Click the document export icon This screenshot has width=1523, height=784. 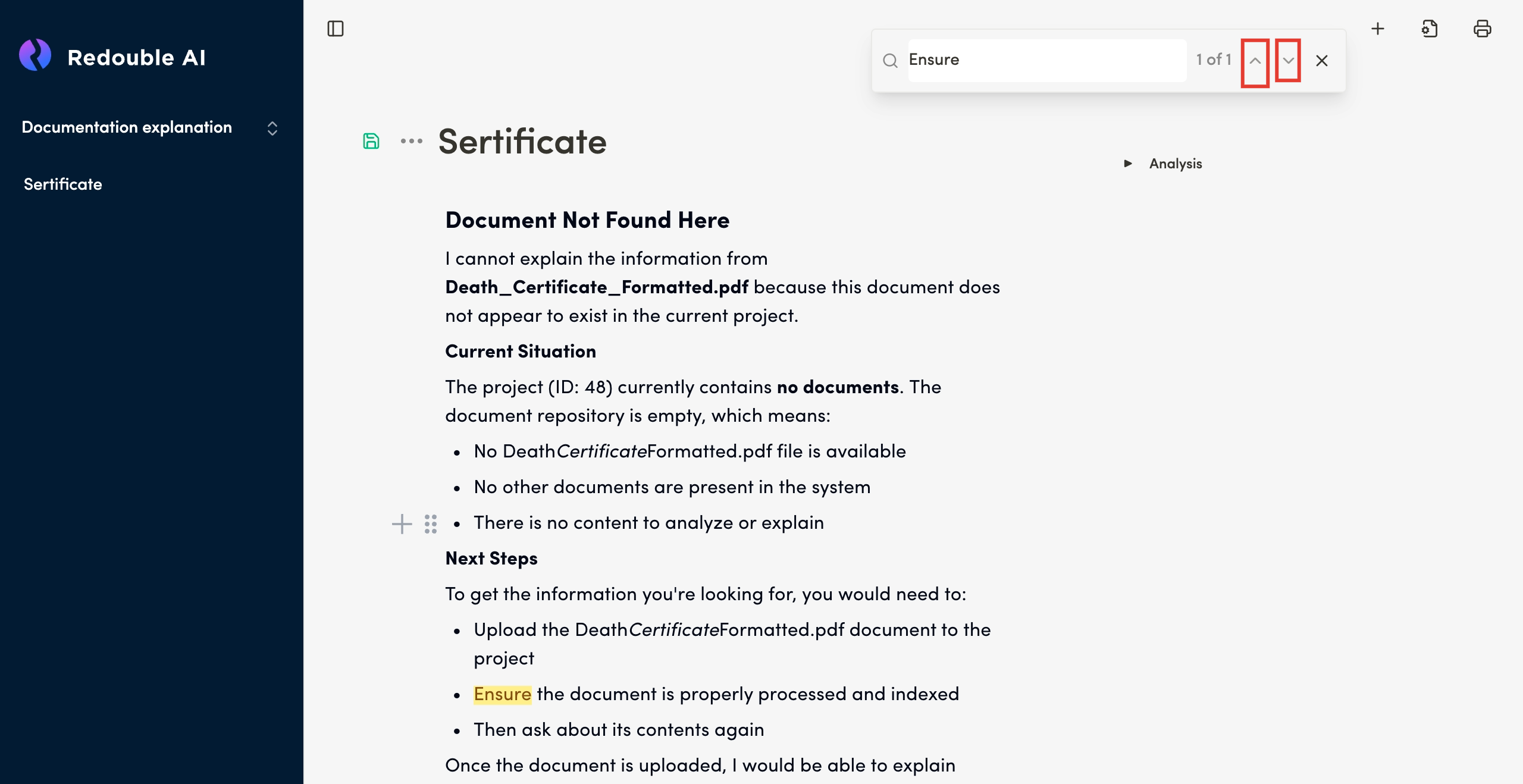coord(1430,29)
